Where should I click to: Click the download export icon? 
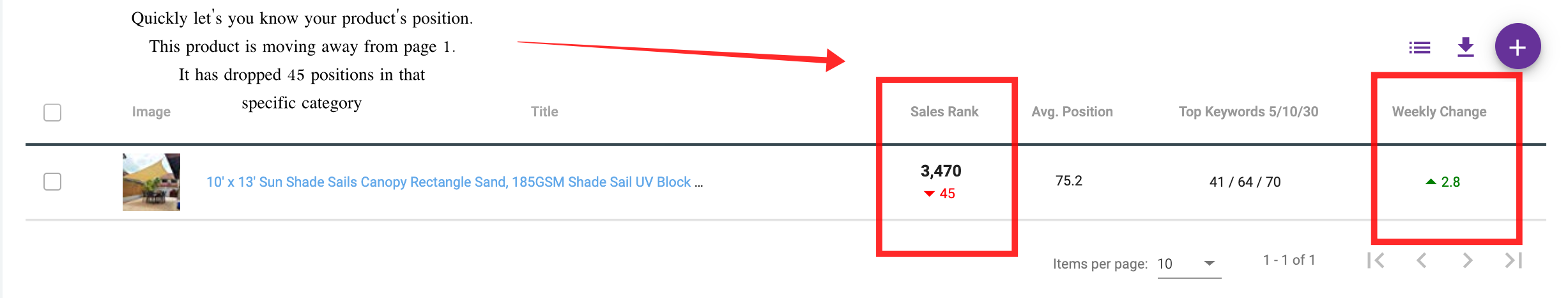click(1465, 47)
